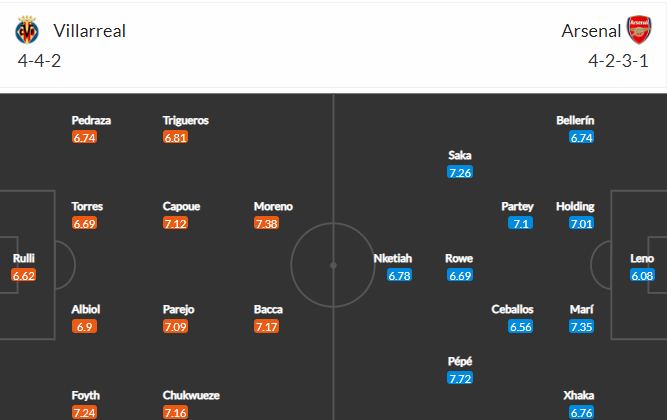The height and width of the screenshot is (420, 667).
Task: Click on player Bellerín
Action: [575, 120]
